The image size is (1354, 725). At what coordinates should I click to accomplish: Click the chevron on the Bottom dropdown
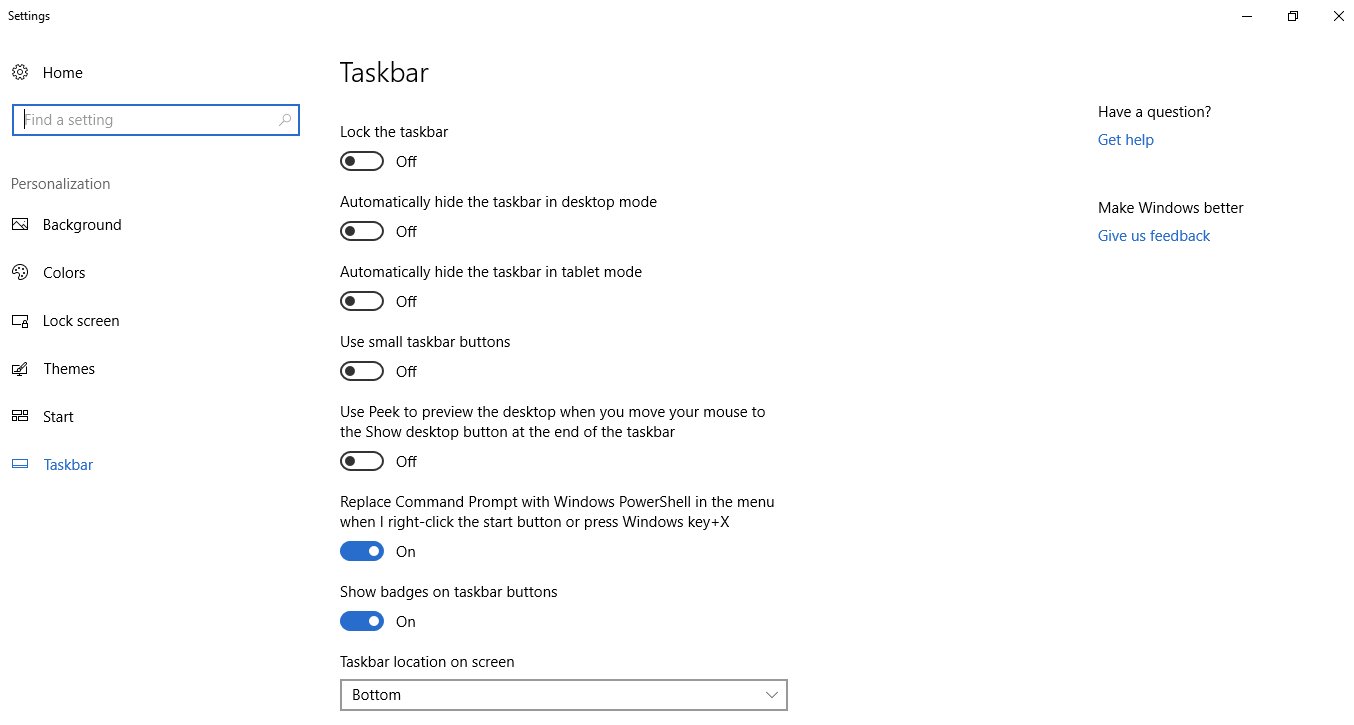(771, 695)
